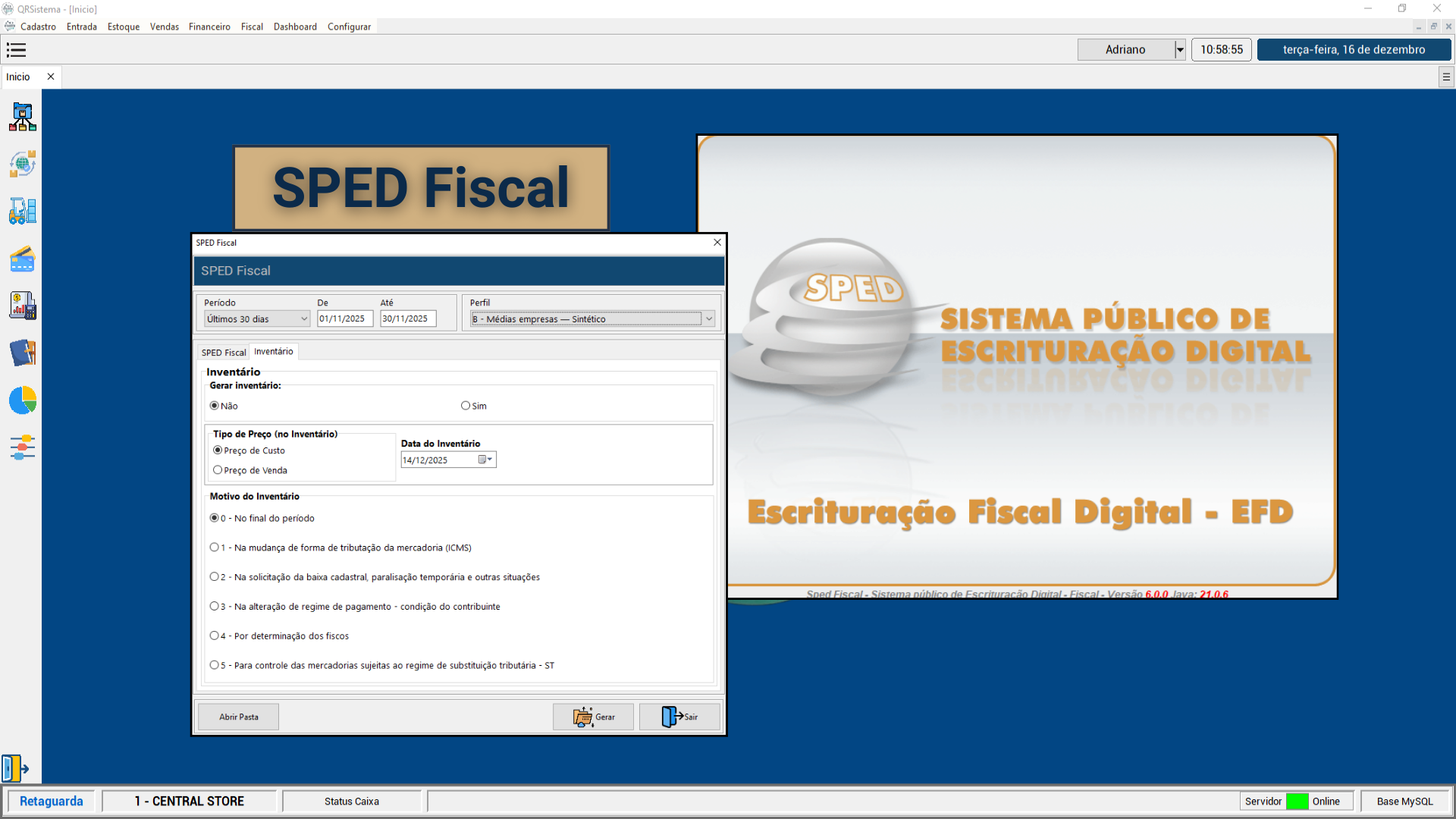Image resolution: width=1456 pixels, height=819 pixels.
Task: Select the folder hierarchy icon in the sidebar
Action: (x=22, y=117)
